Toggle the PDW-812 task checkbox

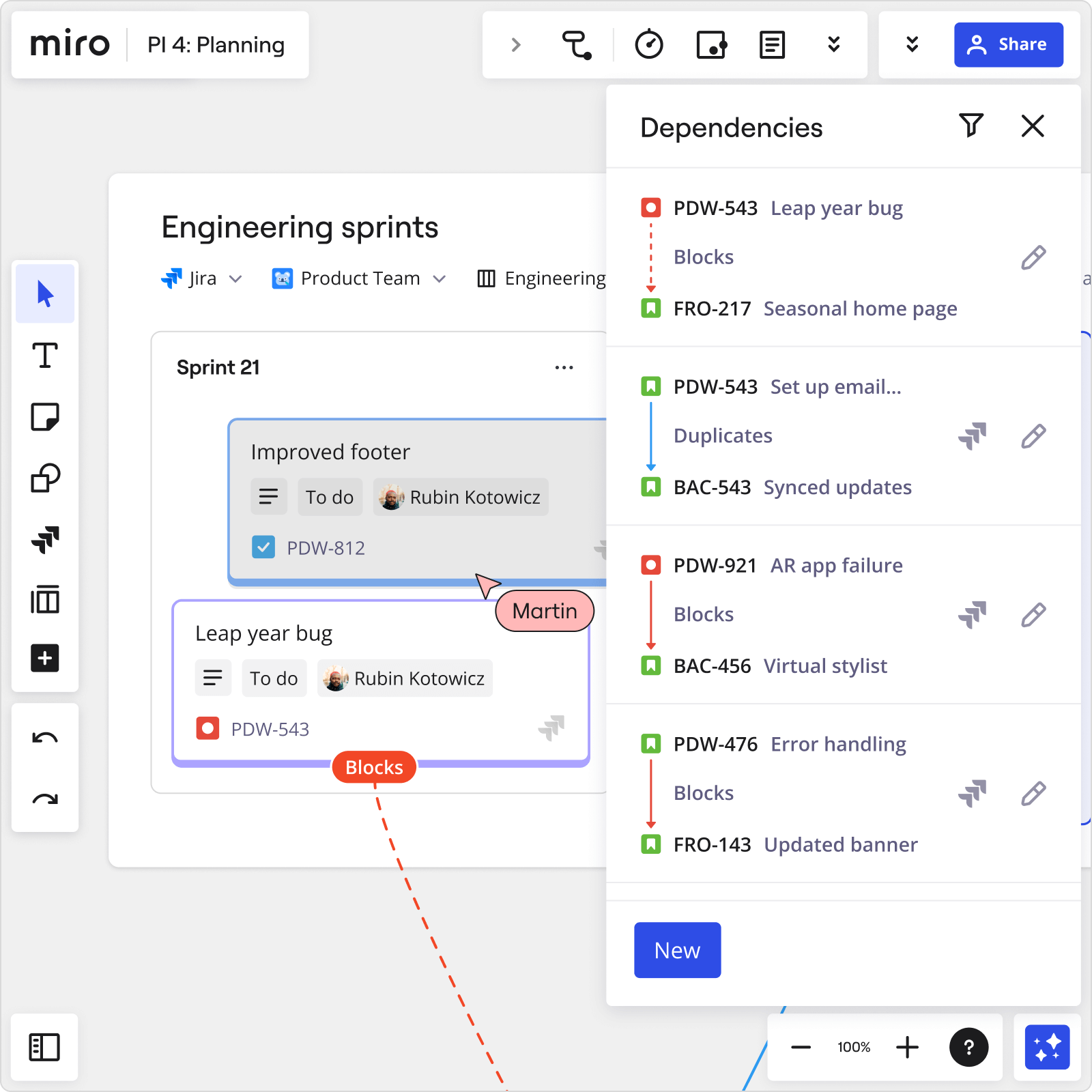pyautogui.click(x=263, y=547)
